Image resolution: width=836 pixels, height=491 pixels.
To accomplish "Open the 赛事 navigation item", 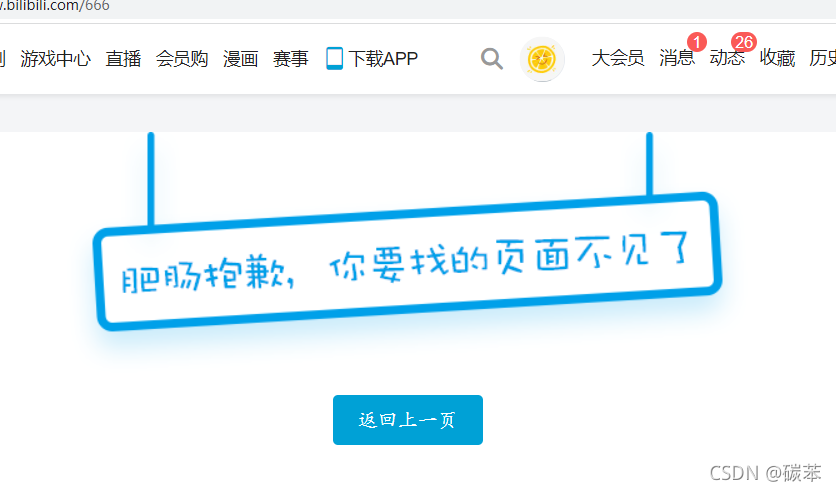I will (x=291, y=58).
